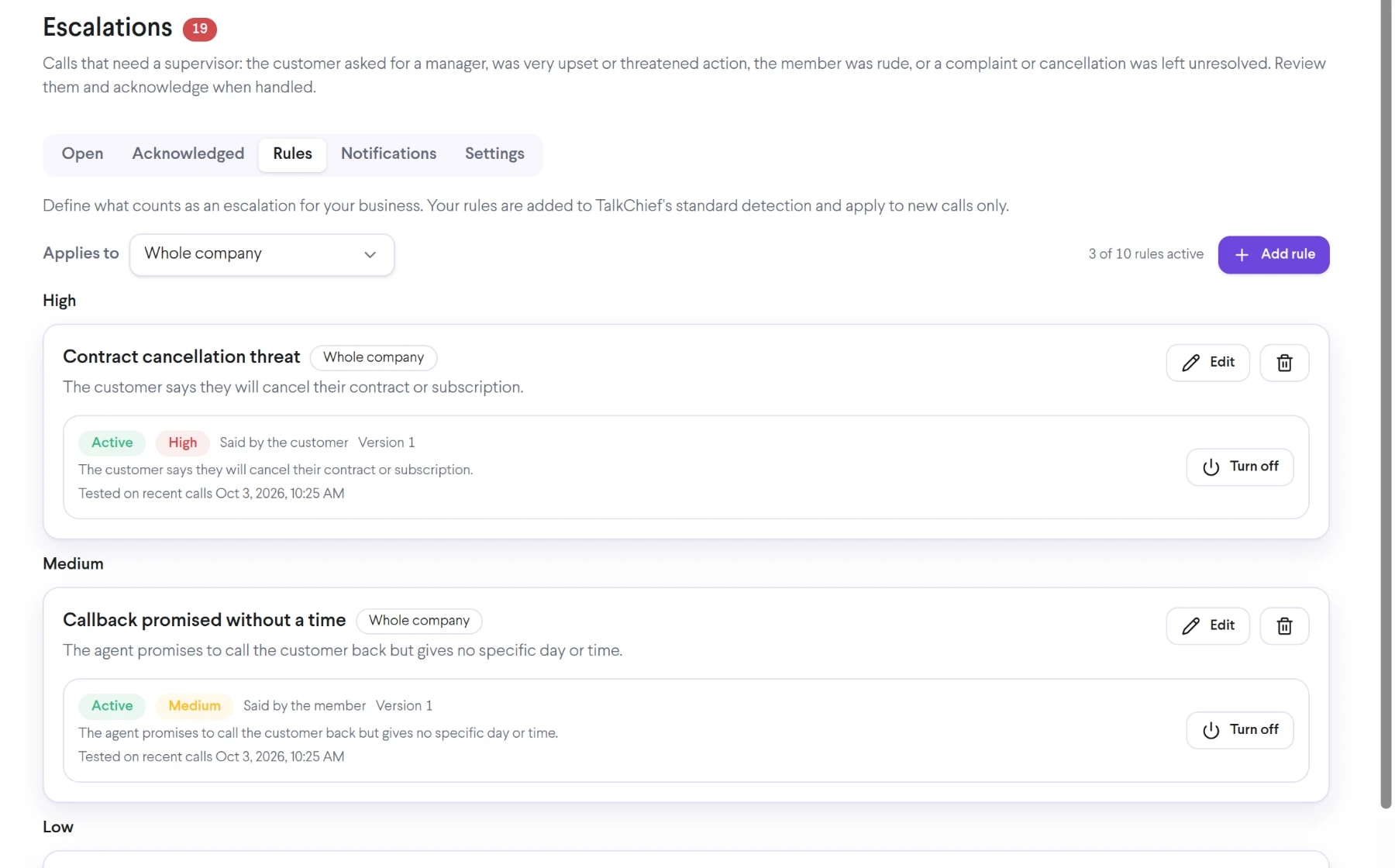Image resolution: width=1395 pixels, height=868 pixels.
Task: Click the Medium section heading
Action: 73,563
